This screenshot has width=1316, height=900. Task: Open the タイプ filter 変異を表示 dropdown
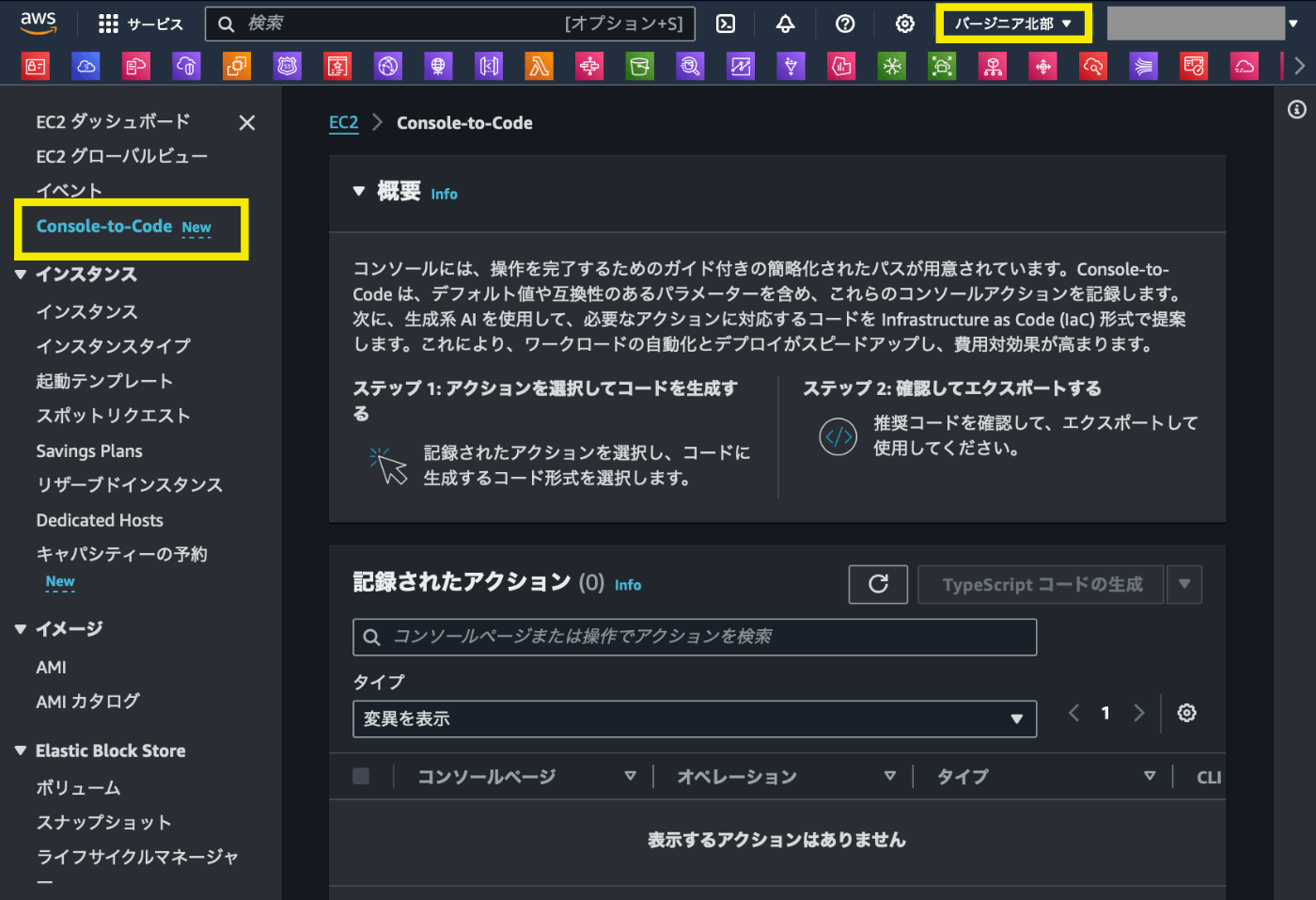(x=695, y=718)
